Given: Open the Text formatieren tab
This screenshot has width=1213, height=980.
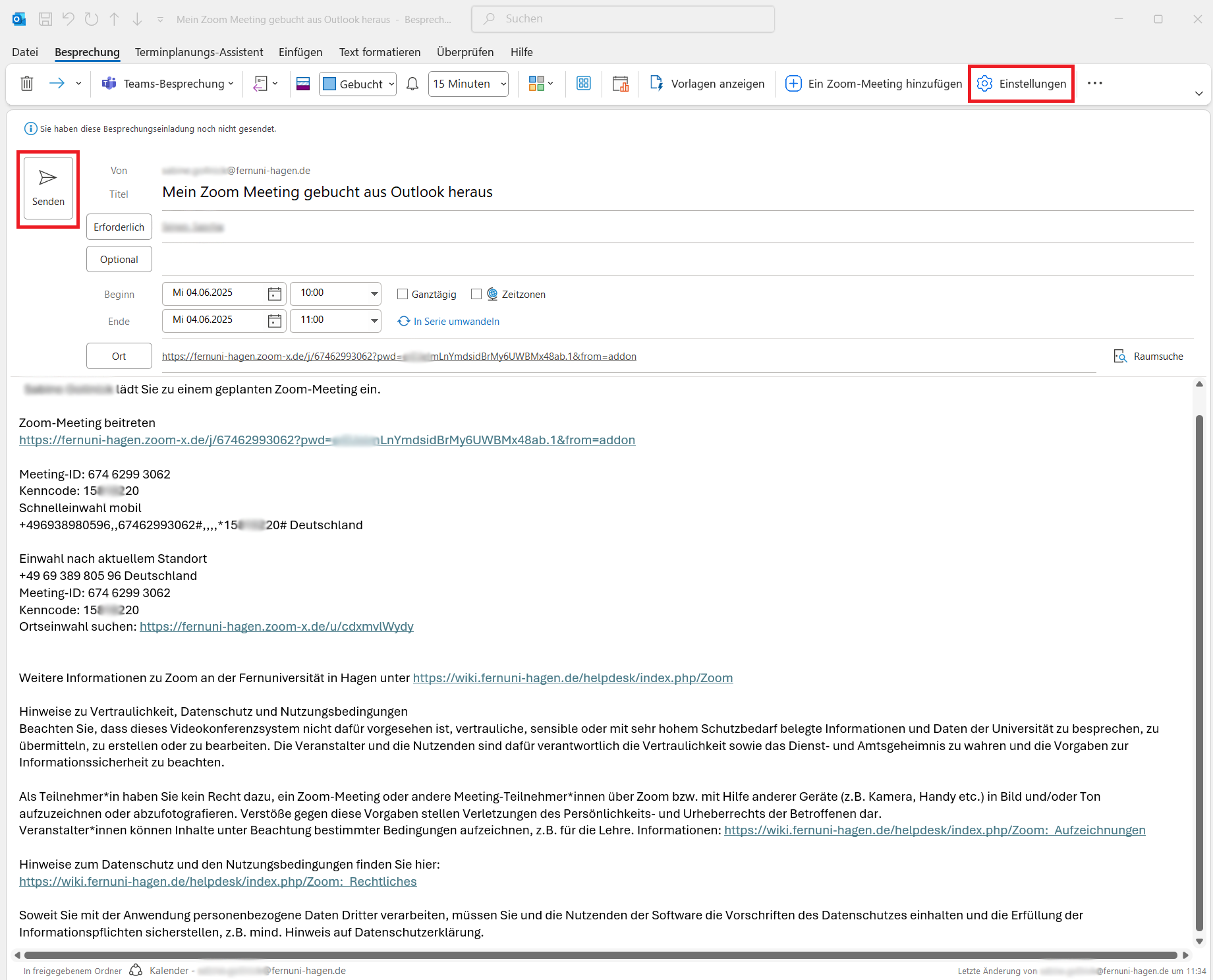Looking at the screenshot, I should 380,52.
